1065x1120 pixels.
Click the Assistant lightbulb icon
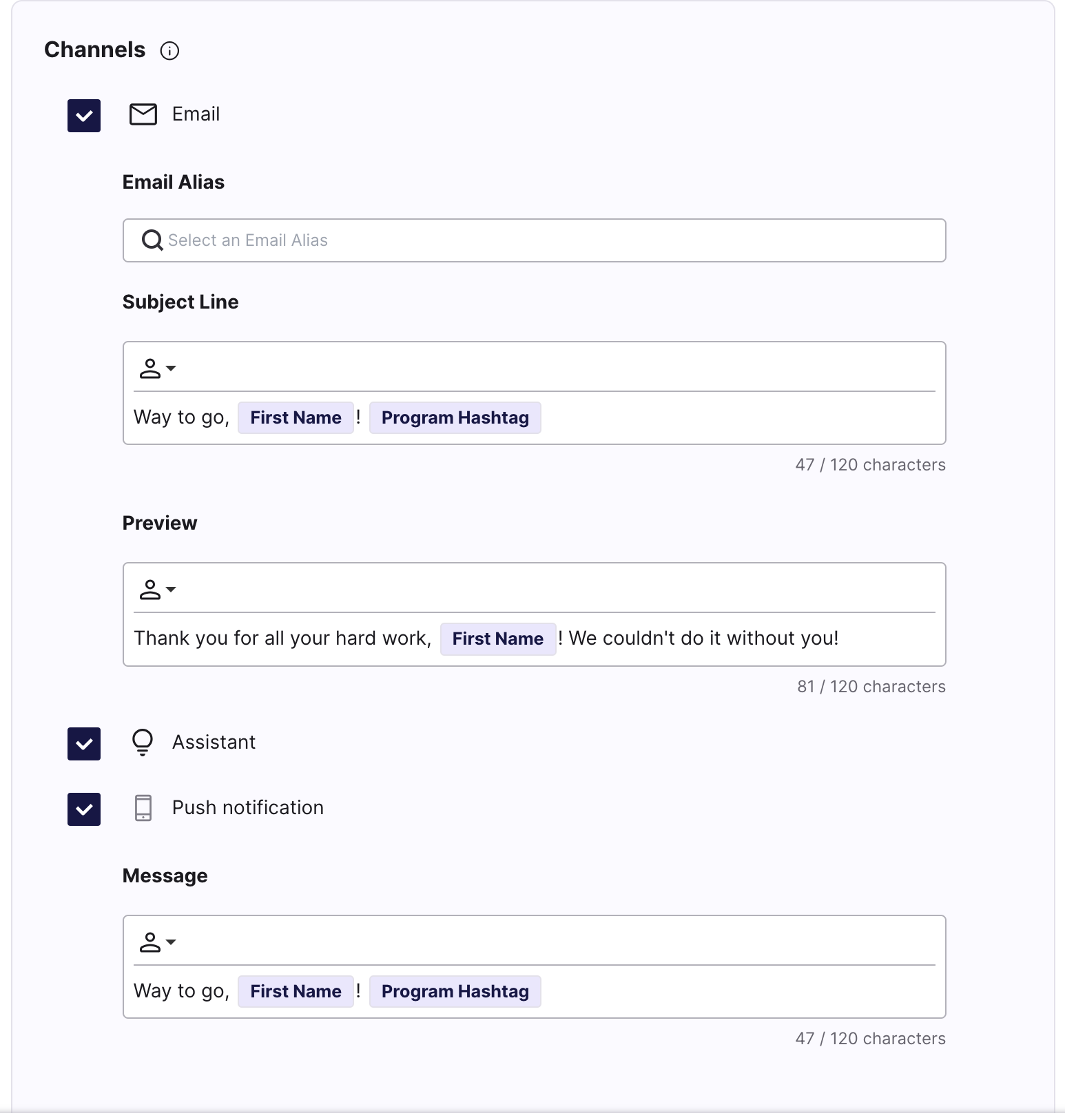coord(143,743)
